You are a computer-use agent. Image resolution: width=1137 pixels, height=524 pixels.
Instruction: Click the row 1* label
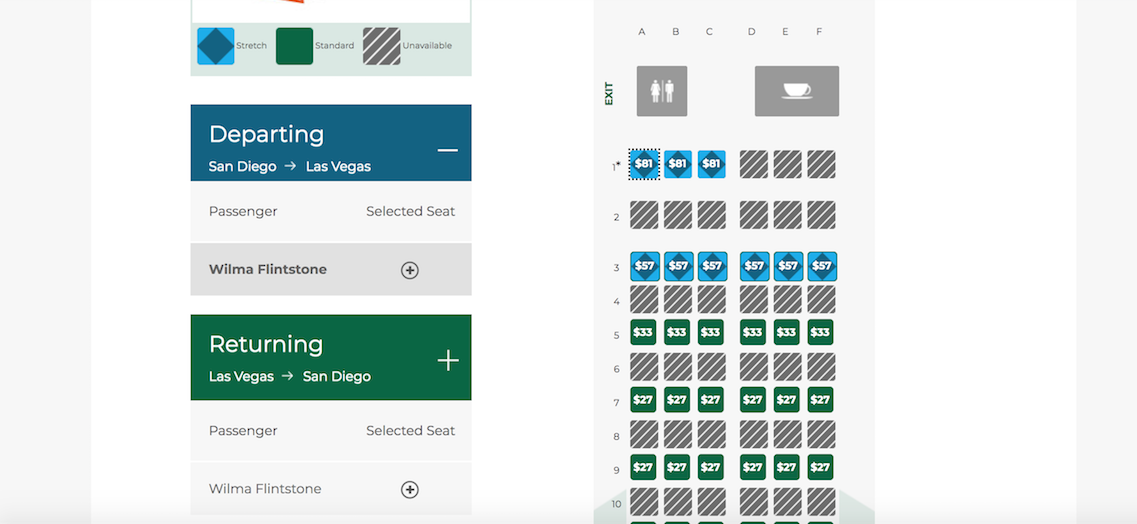point(616,166)
